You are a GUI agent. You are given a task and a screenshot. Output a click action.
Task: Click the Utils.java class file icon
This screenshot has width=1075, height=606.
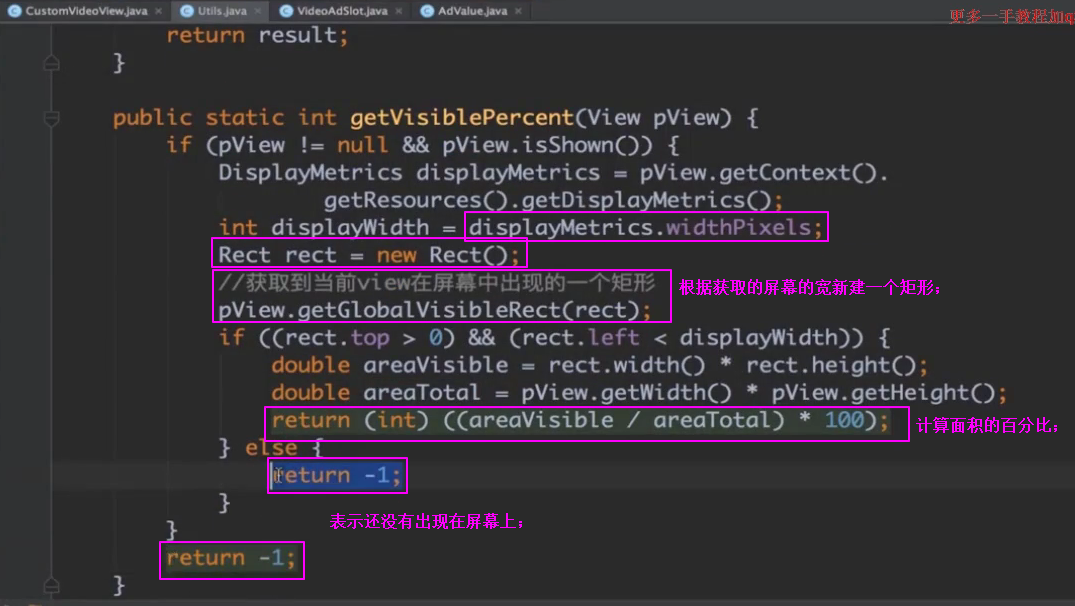(x=186, y=11)
